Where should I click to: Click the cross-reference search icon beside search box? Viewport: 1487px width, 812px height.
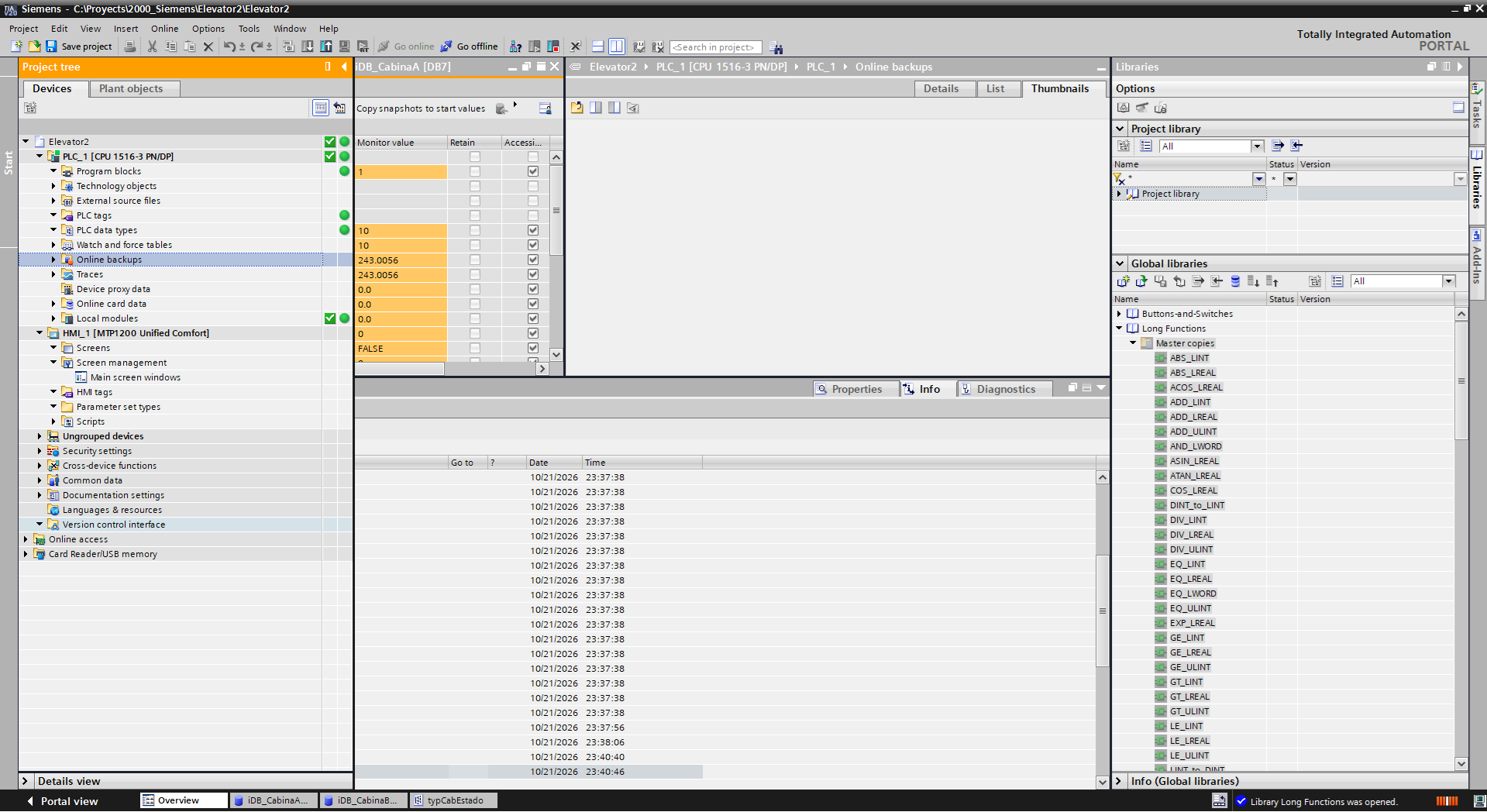point(776,47)
